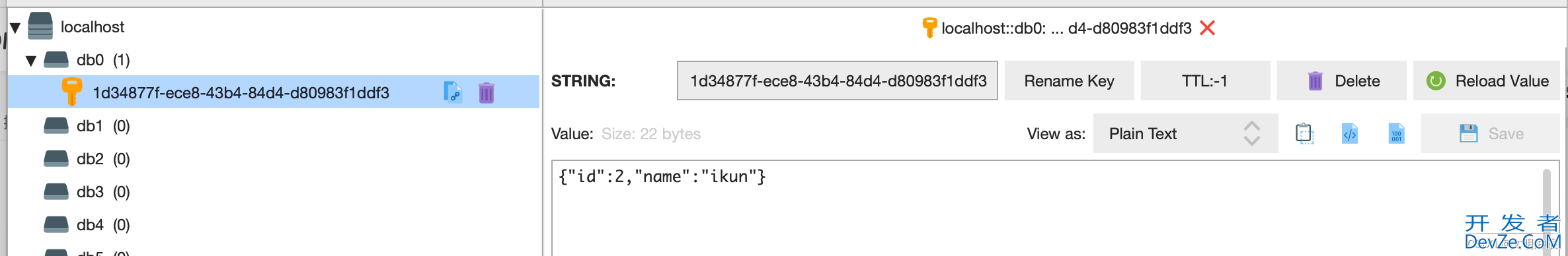Open the Plain Text view-as dropdown
1568x256 pixels.
pyautogui.click(x=1185, y=133)
